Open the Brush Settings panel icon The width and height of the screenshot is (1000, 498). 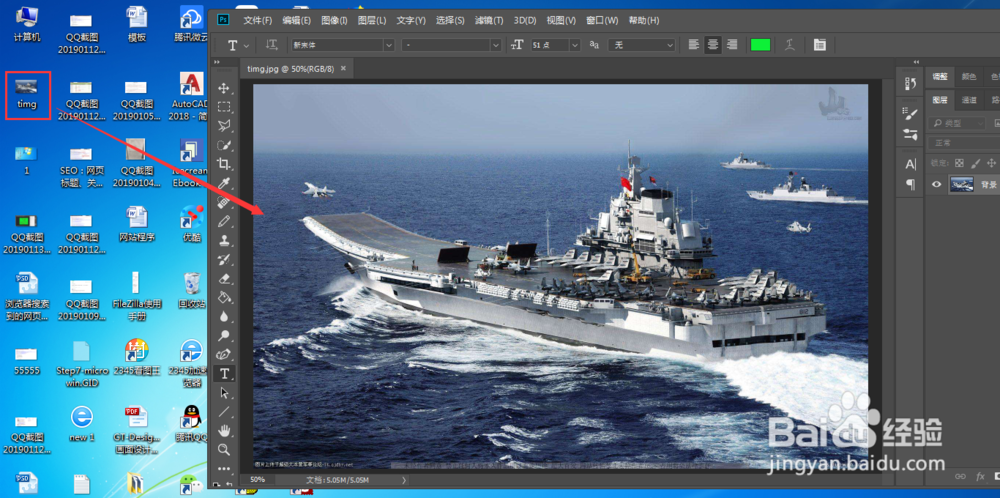click(x=911, y=113)
